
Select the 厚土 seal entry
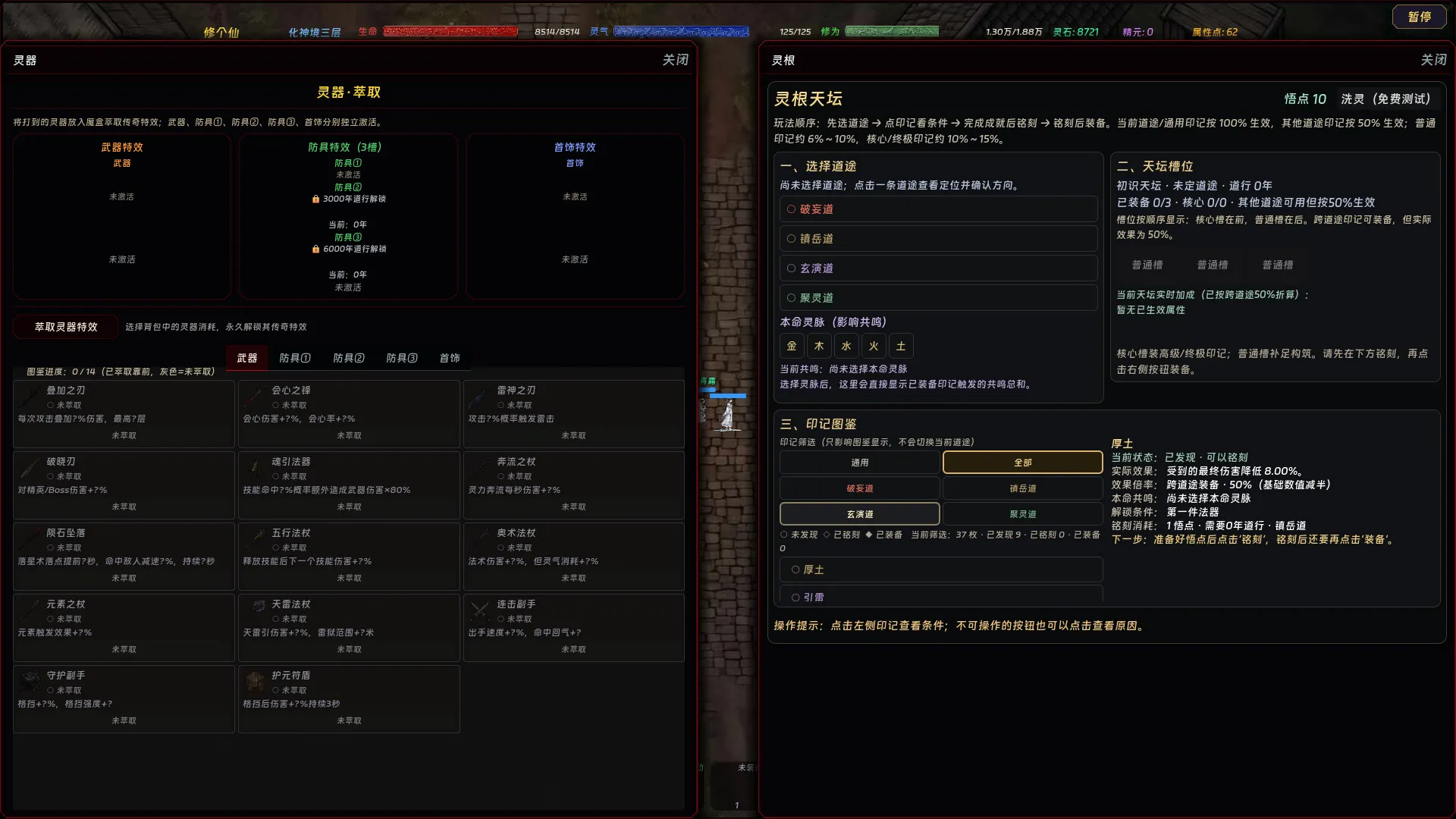pyautogui.click(x=941, y=570)
